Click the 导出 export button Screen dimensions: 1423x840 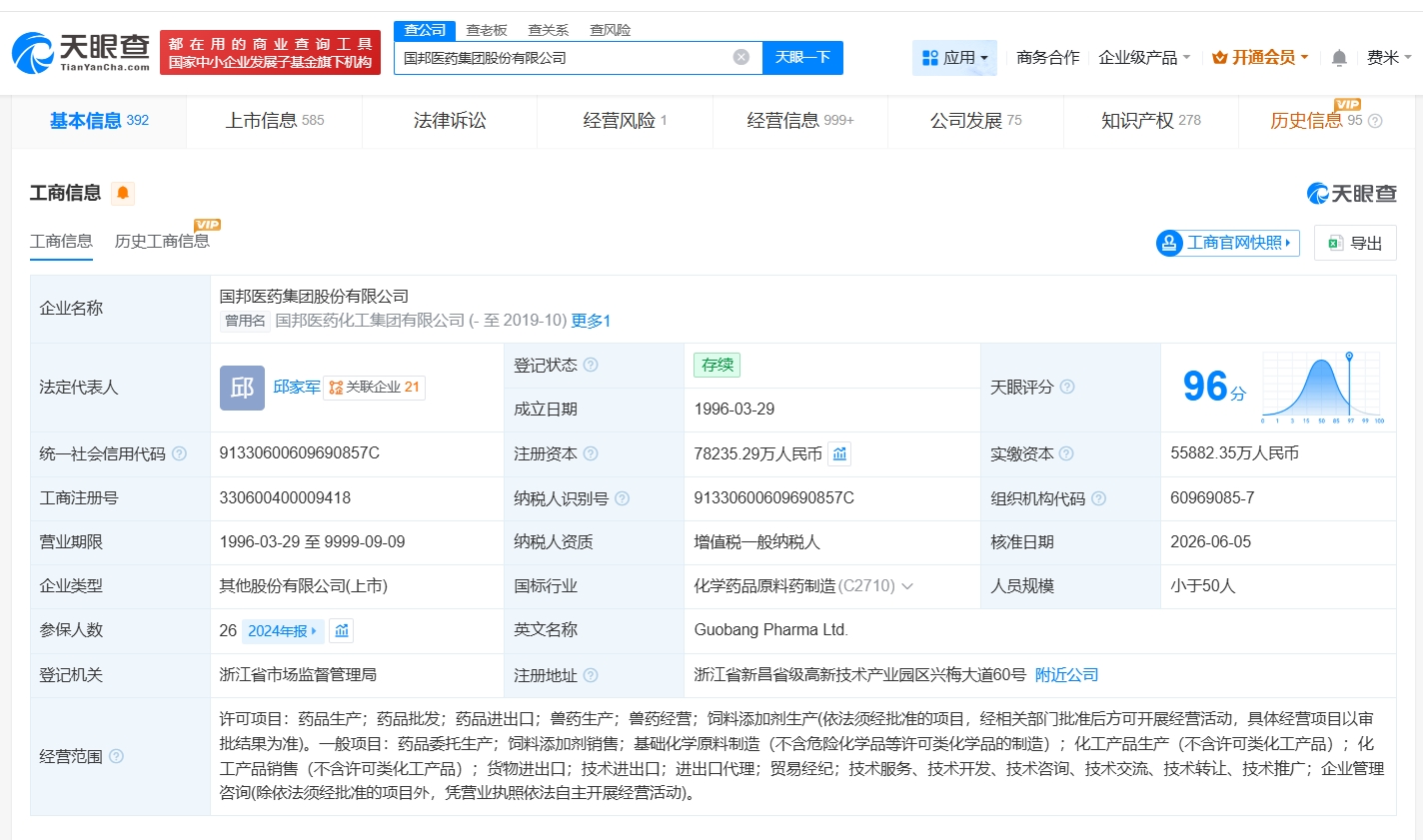tap(1355, 243)
